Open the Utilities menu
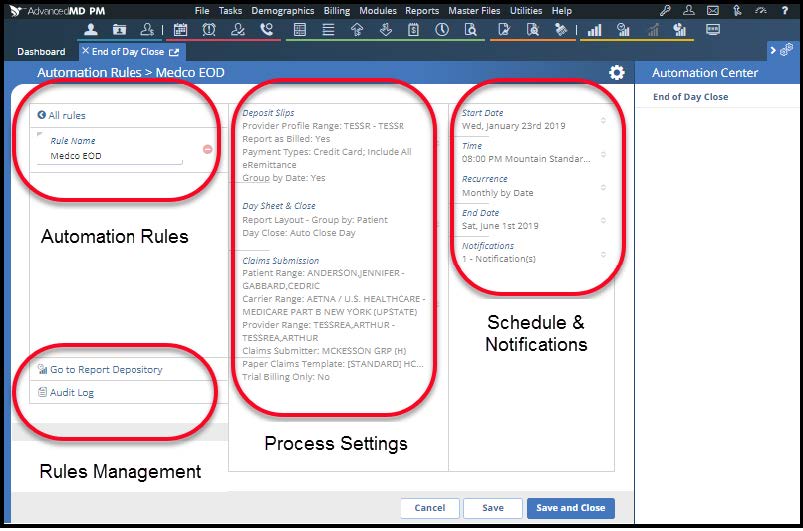 tap(526, 11)
